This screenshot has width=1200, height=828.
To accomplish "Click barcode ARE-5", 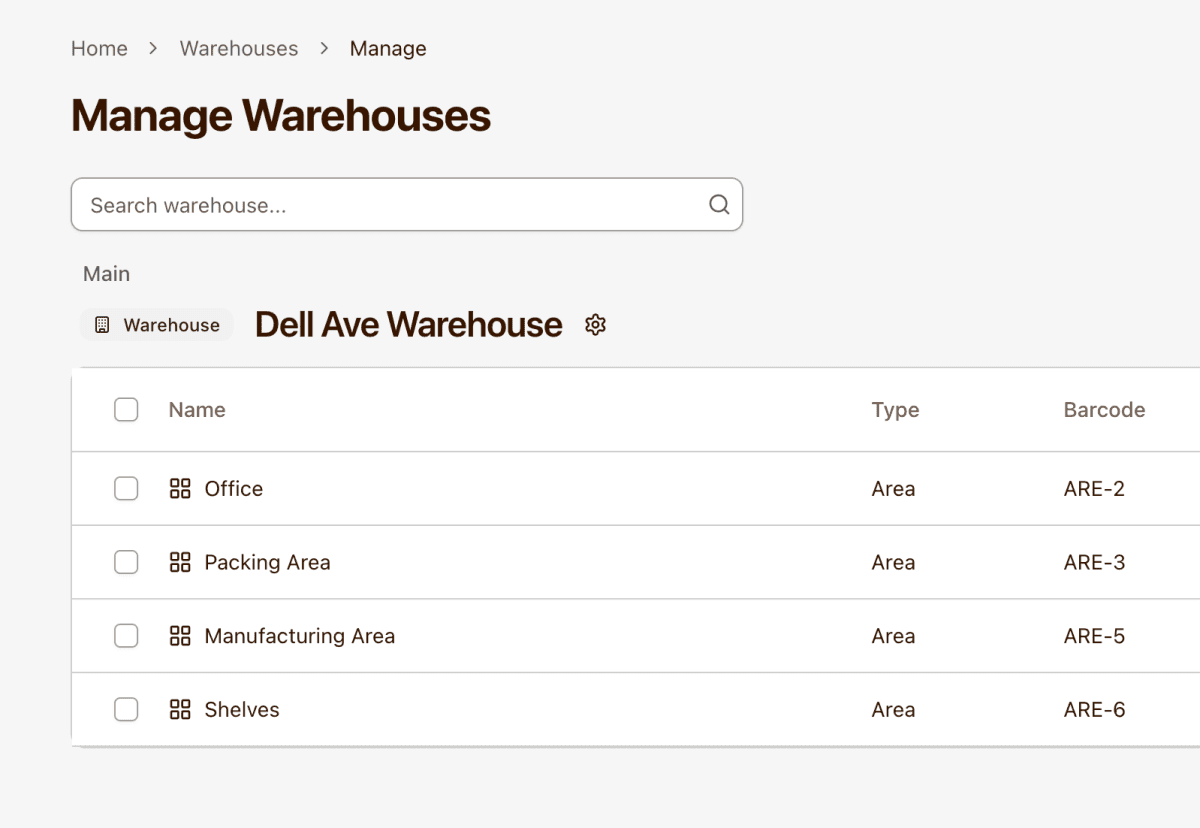I will 1094,636.
